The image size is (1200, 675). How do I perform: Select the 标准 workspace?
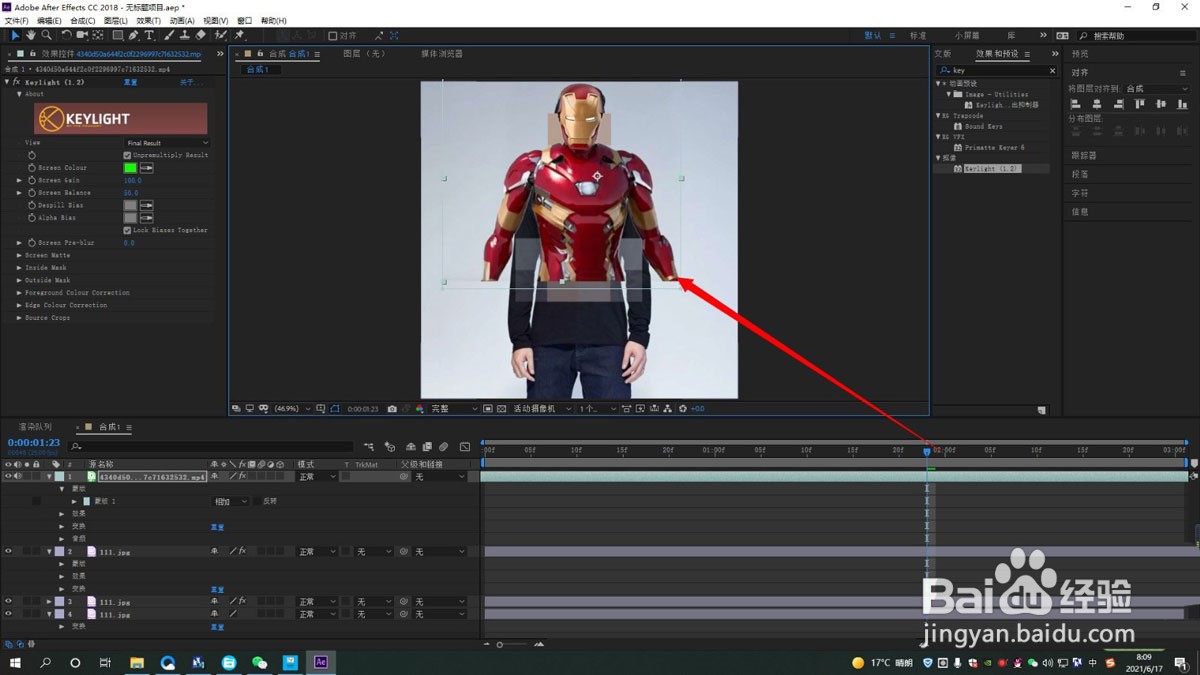[x=917, y=36]
